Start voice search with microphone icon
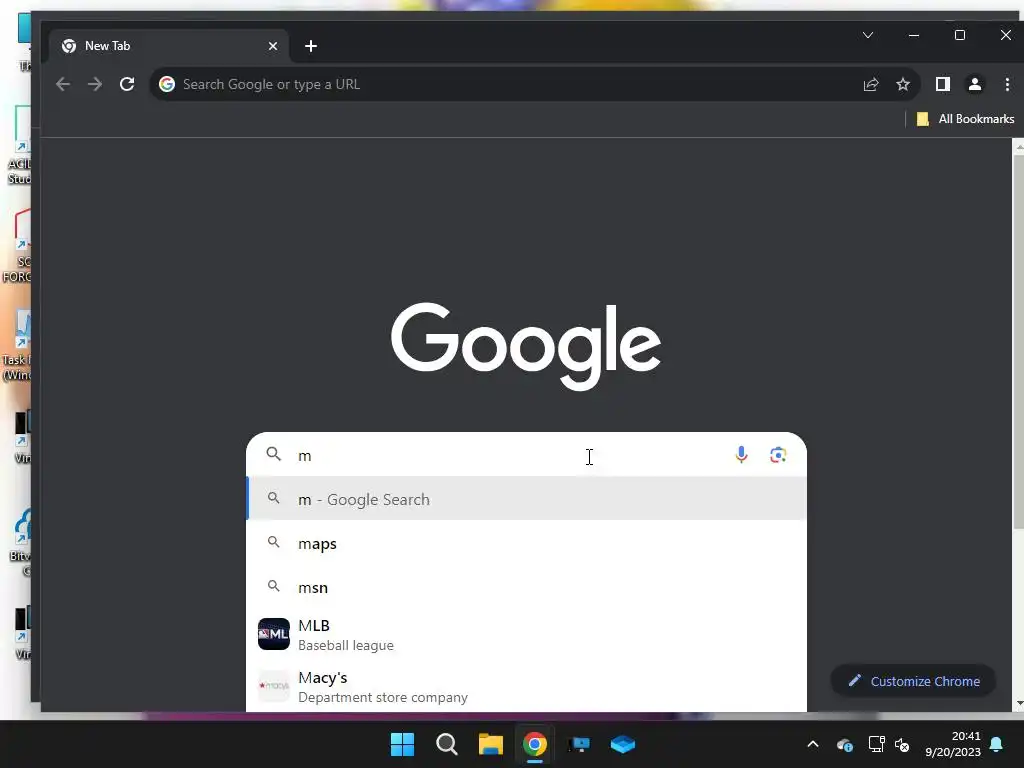 pos(741,455)
